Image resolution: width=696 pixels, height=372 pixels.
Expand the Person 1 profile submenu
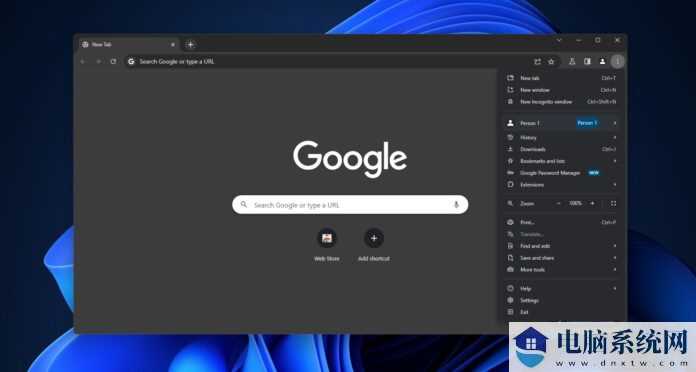click(x=561, y=123)
